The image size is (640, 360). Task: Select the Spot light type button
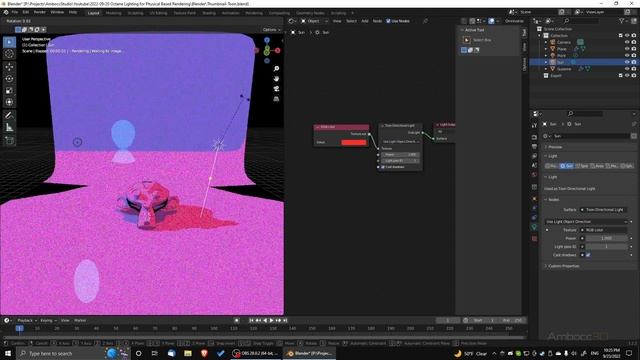click(x=582, y=166)
